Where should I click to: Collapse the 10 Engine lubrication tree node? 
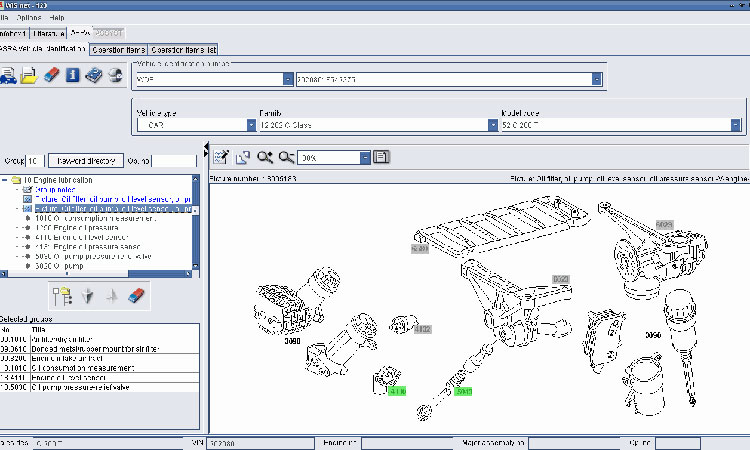(x=5, y=180)
